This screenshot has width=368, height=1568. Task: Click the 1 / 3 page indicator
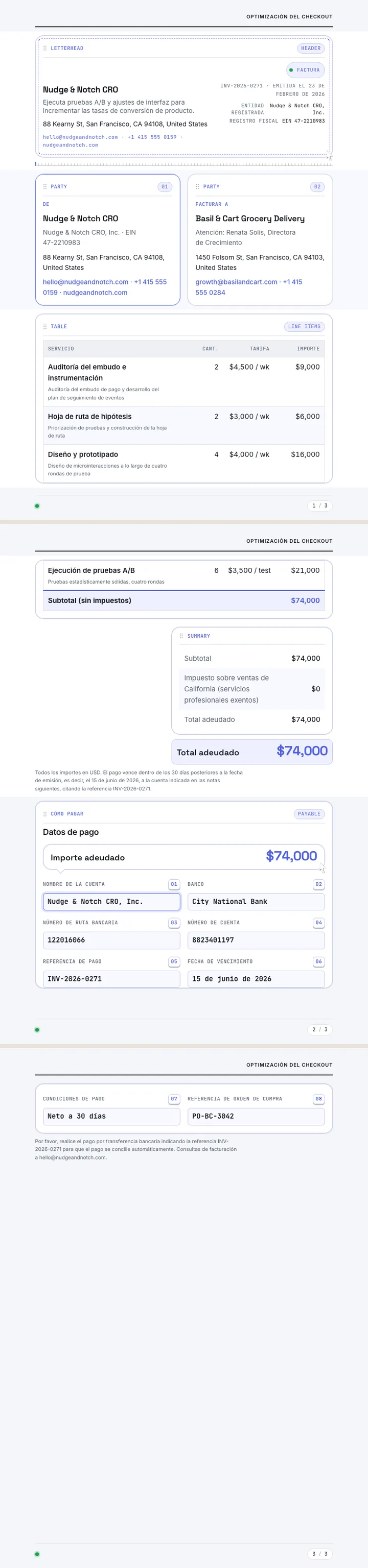point(320,506)
